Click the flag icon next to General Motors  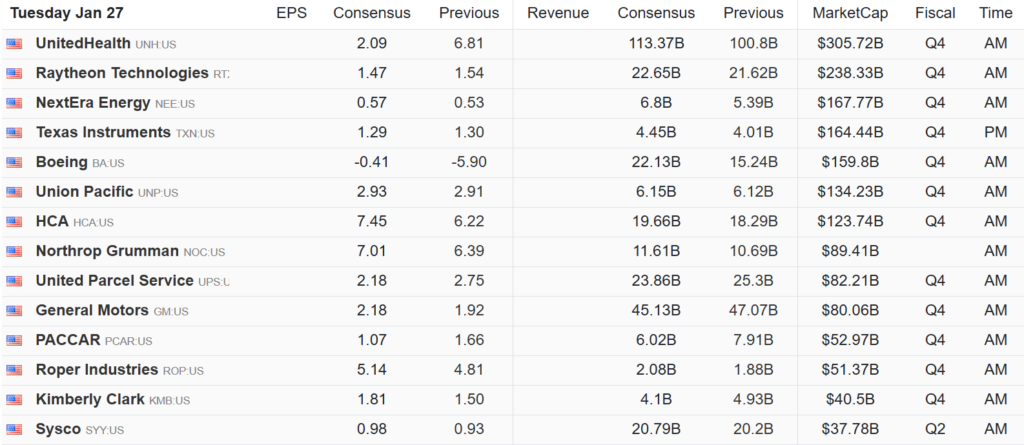tap(14, 311)
